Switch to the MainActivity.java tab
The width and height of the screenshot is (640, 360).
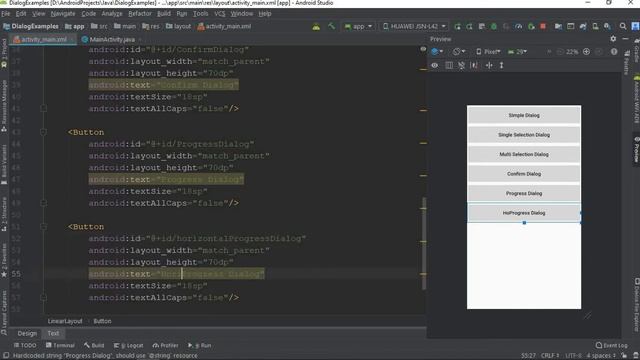pyautogui.click(x=112, y=40)
